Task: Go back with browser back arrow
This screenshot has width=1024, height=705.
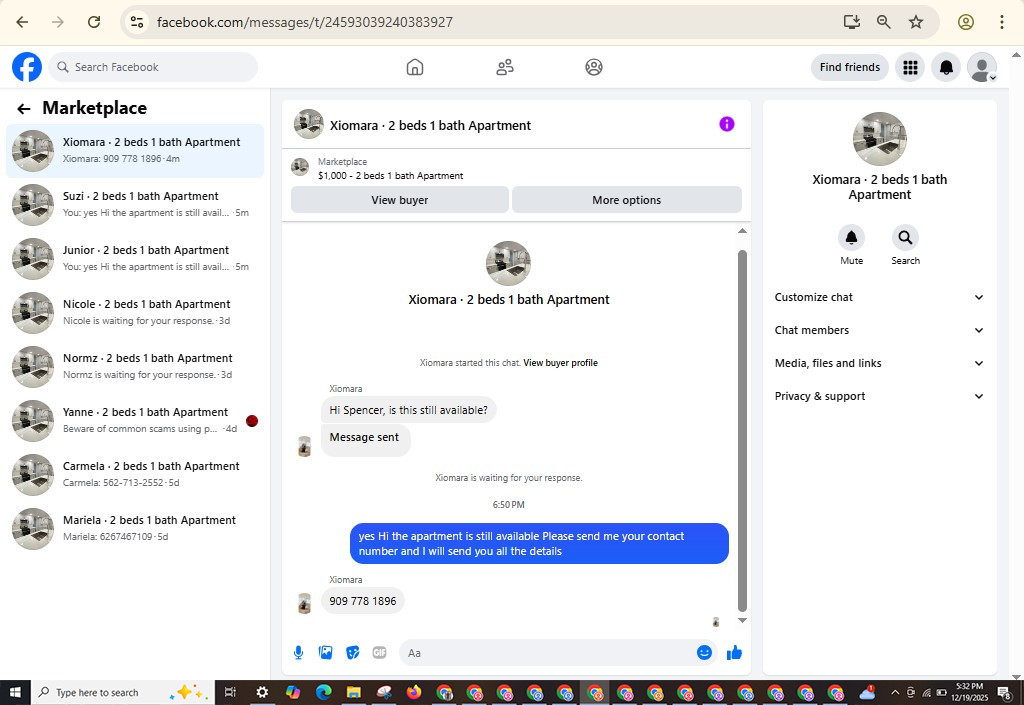Action: click(22, 22)
